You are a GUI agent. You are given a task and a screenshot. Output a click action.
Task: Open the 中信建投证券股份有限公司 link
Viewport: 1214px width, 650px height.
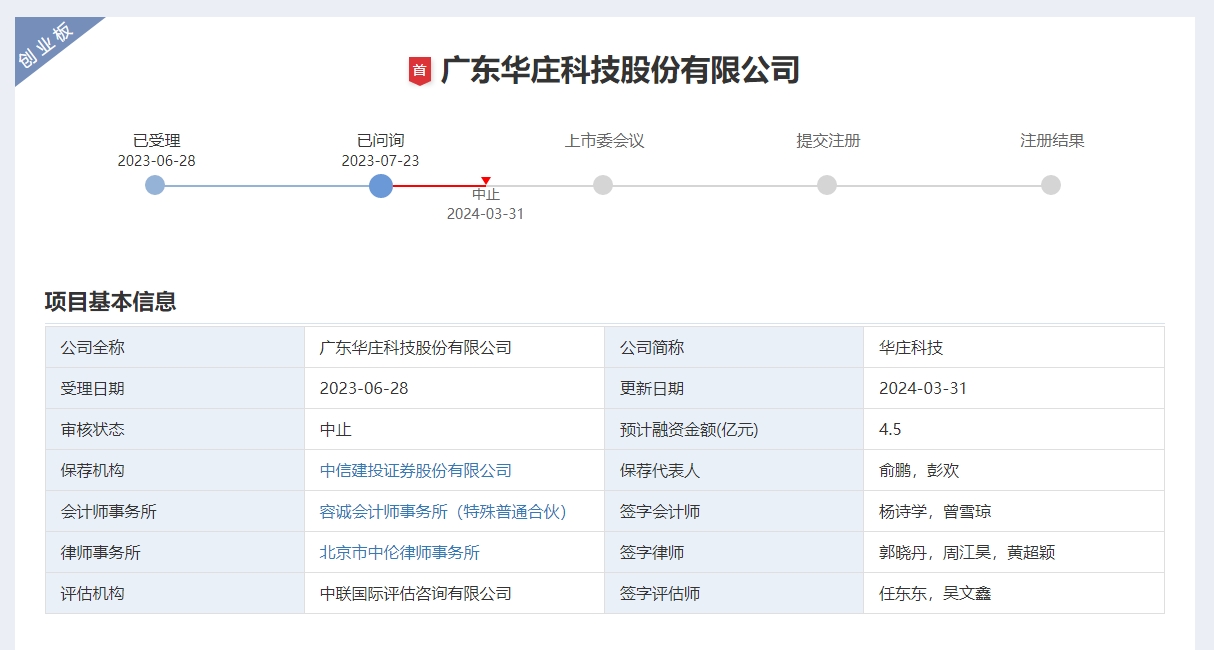(x=416, y=470)
